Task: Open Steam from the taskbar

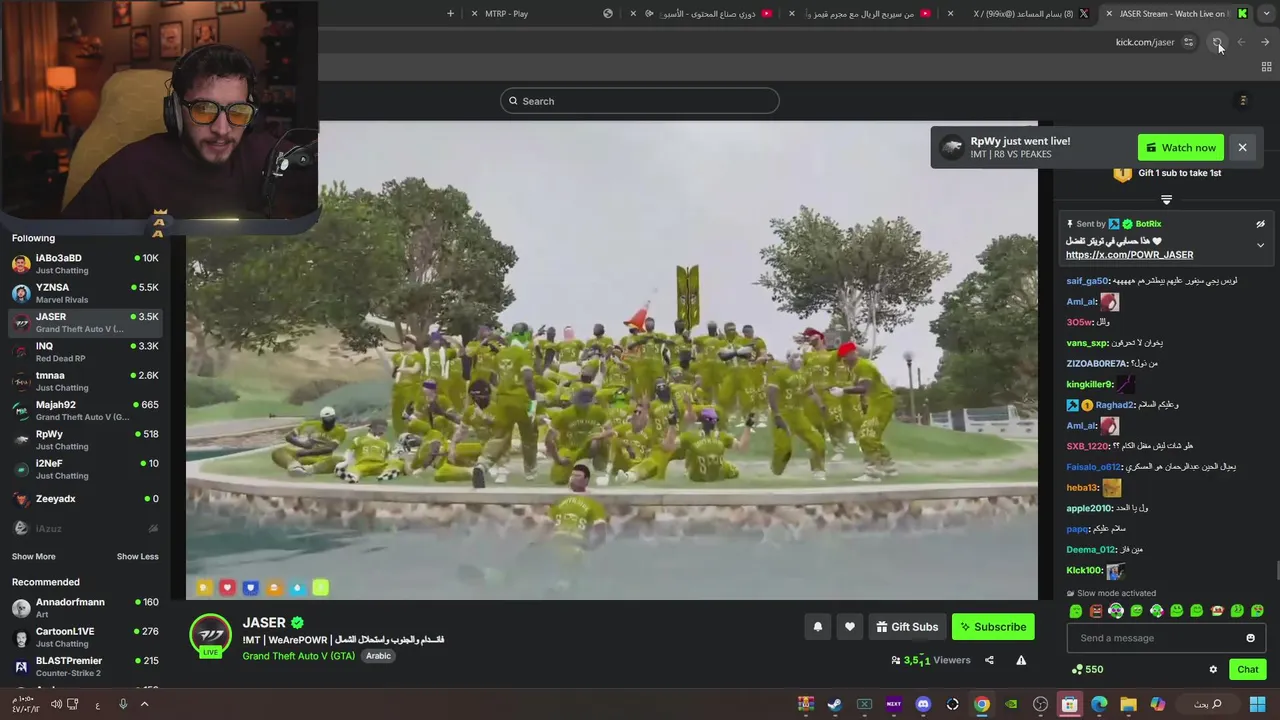Action: (x=835, y=704)
